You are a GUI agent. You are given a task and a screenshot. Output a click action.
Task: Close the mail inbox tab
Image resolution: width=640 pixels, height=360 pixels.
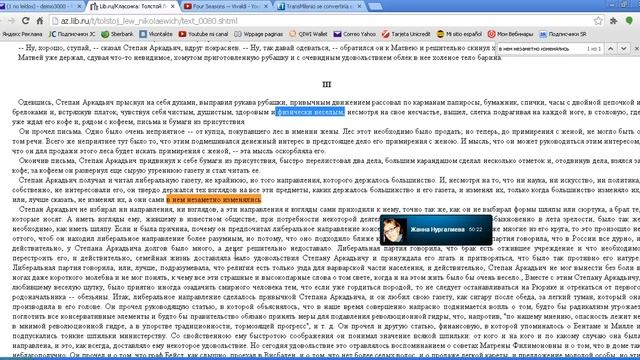point(79,7)
